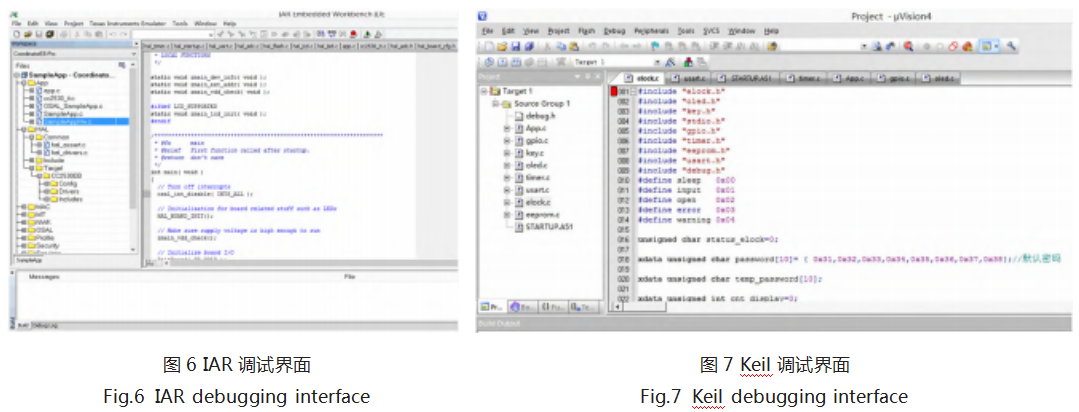Click Print icon in IAR toolbar
1079x412 pixels.
(63, 34)
